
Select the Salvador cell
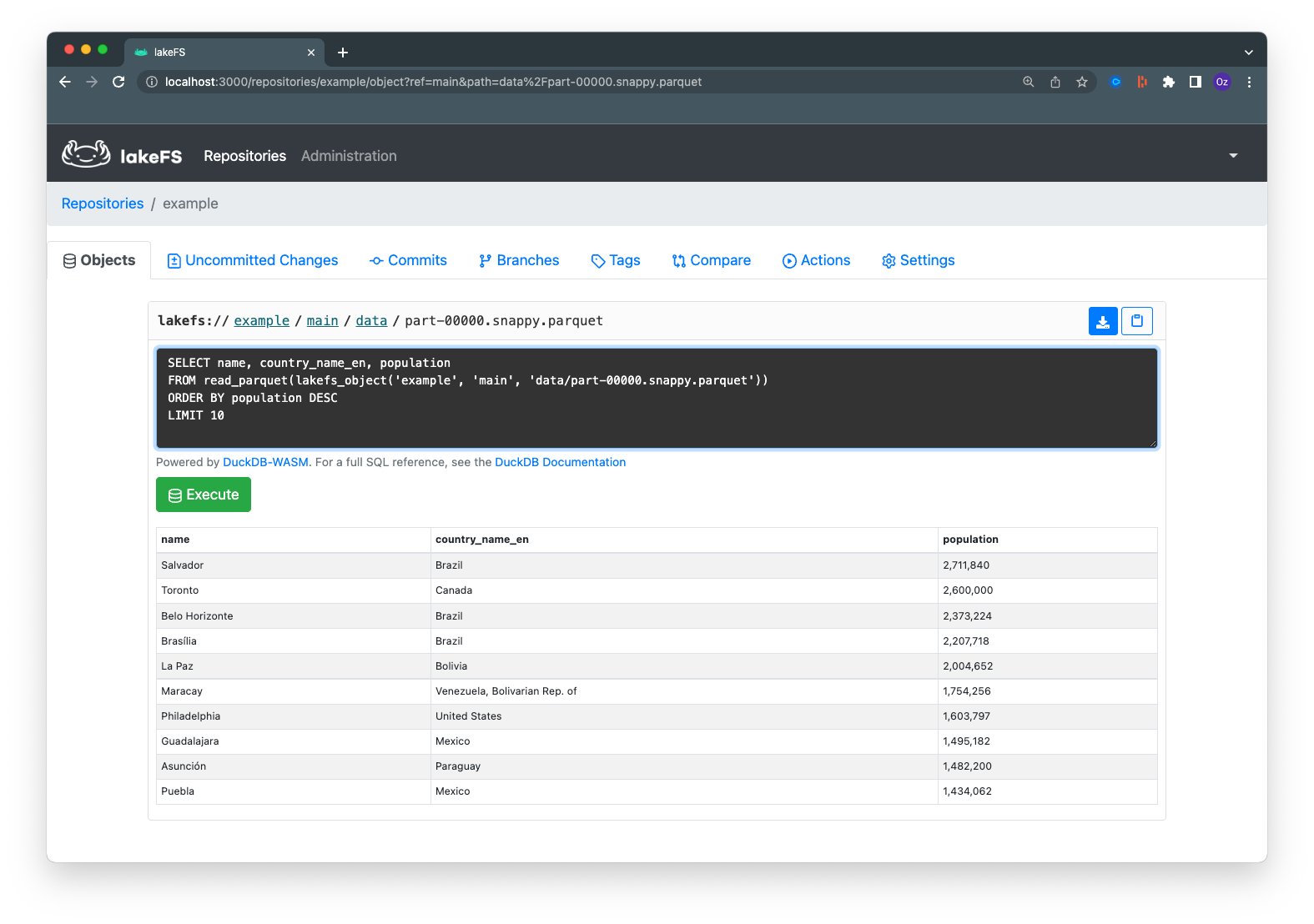294,565
